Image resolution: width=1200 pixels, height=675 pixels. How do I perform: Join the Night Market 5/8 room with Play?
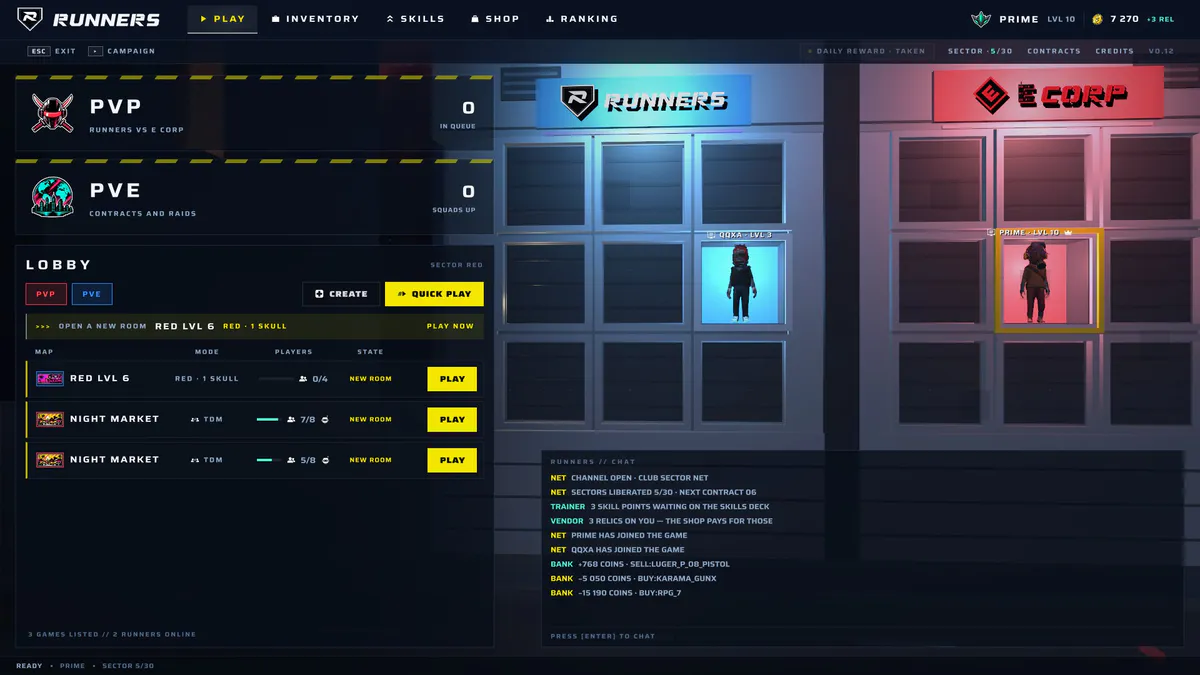pos(452,460)
